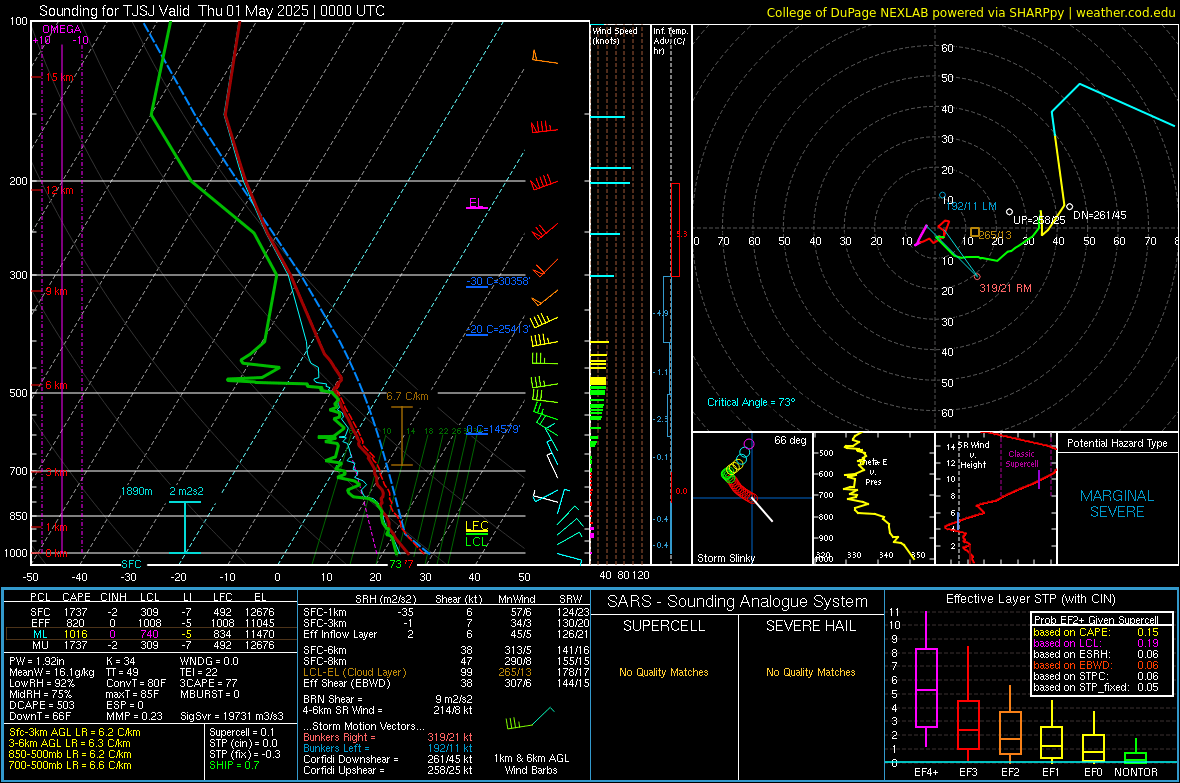Click the 700-500mb LR = 6.6 C/km line
This screenshot has height=783, width=1180.
[x=70, y=765]
